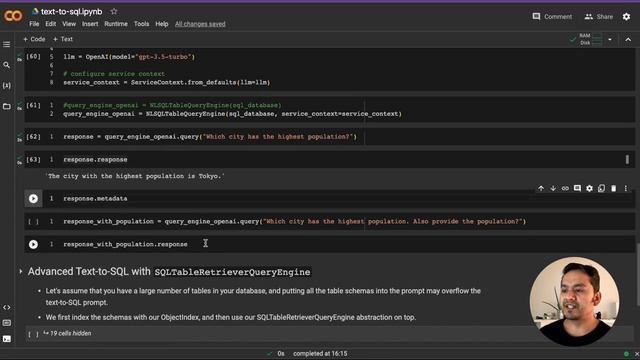Screen dimensions: 640x360
Task: Open the Colab logo home link
Action: coord(13,16)
